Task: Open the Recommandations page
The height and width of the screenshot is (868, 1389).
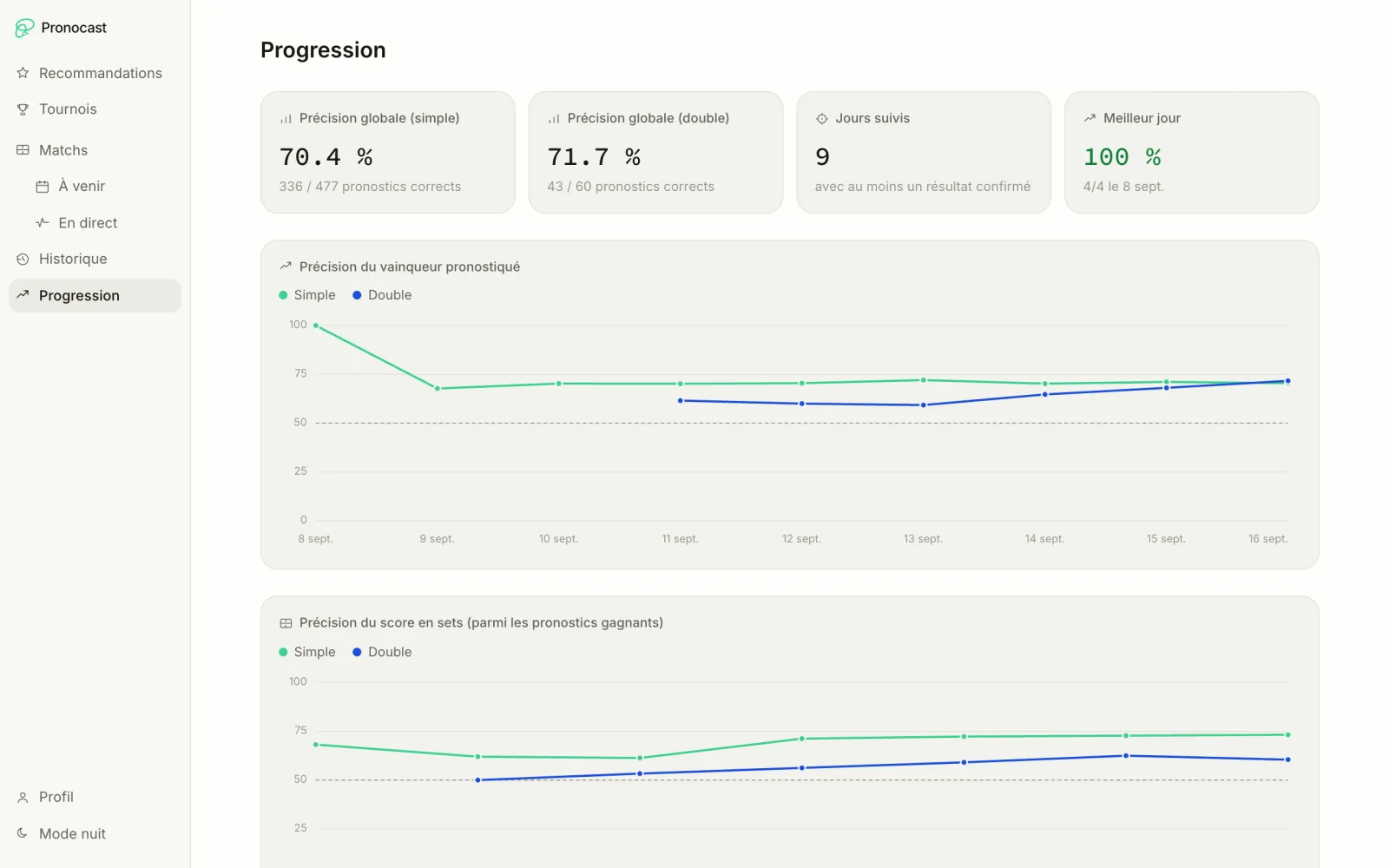Action: pos(95,73)
